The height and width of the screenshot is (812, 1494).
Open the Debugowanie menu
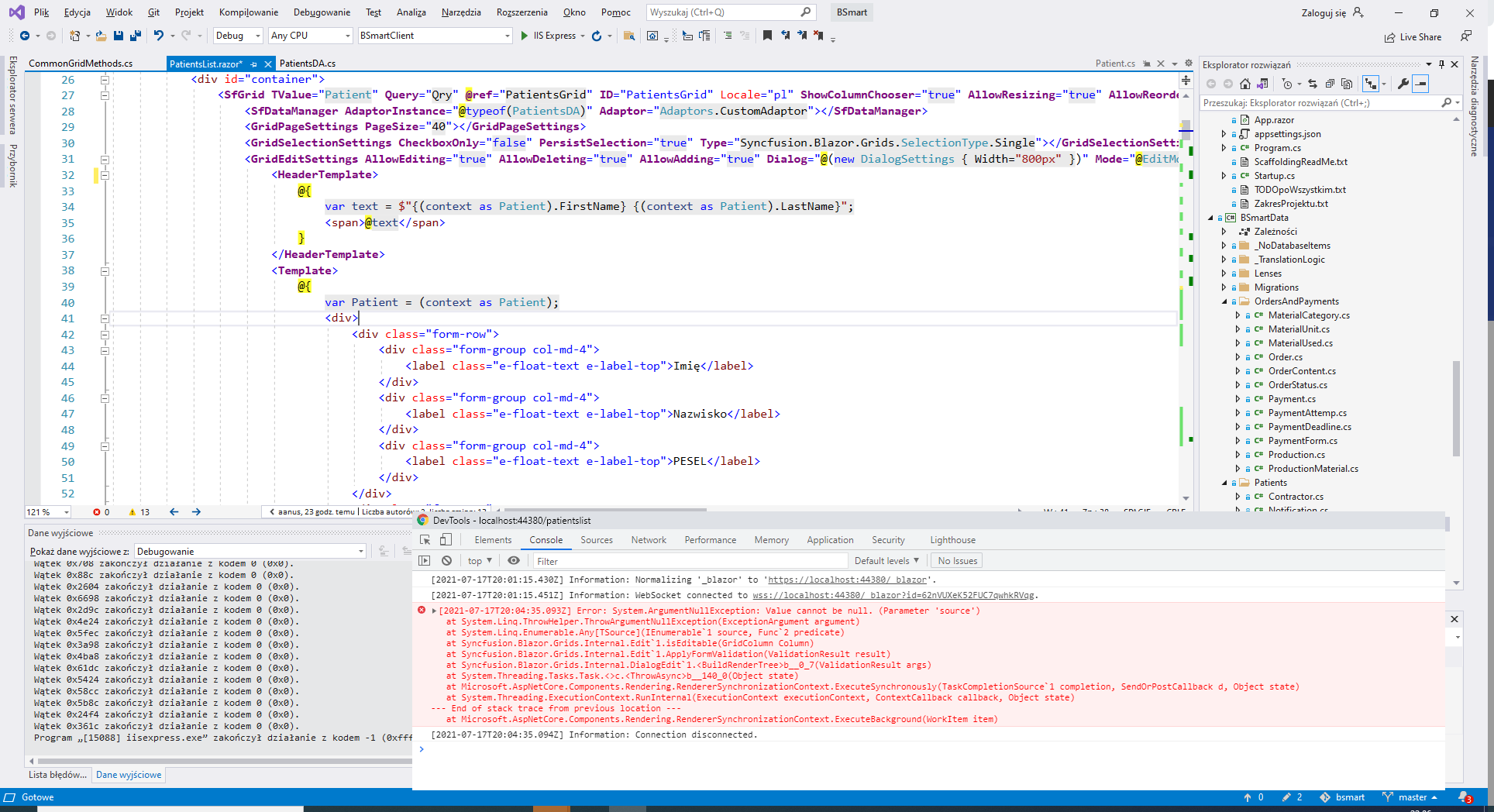click(322, 12)
